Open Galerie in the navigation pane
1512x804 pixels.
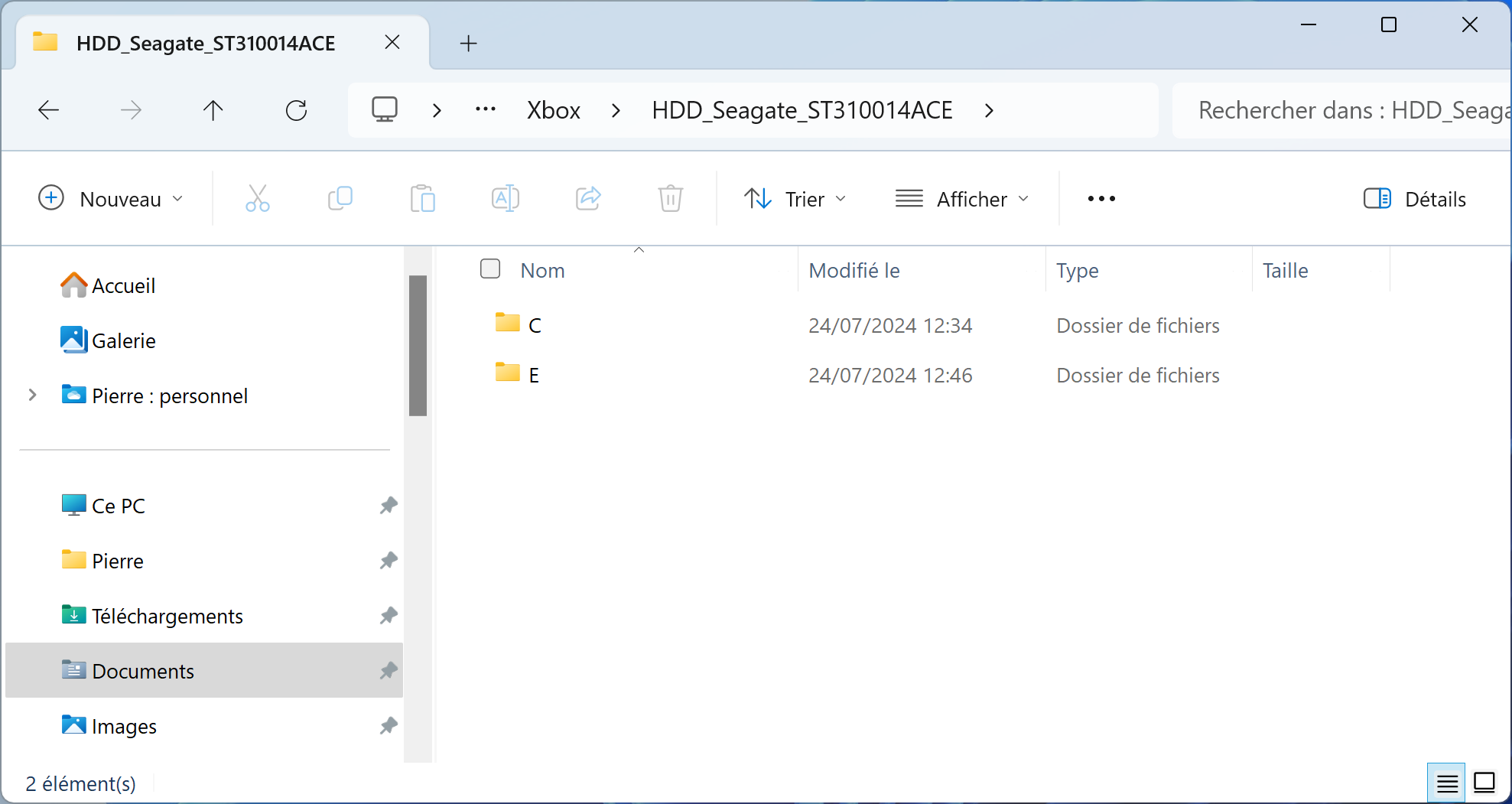coord(123,341)
